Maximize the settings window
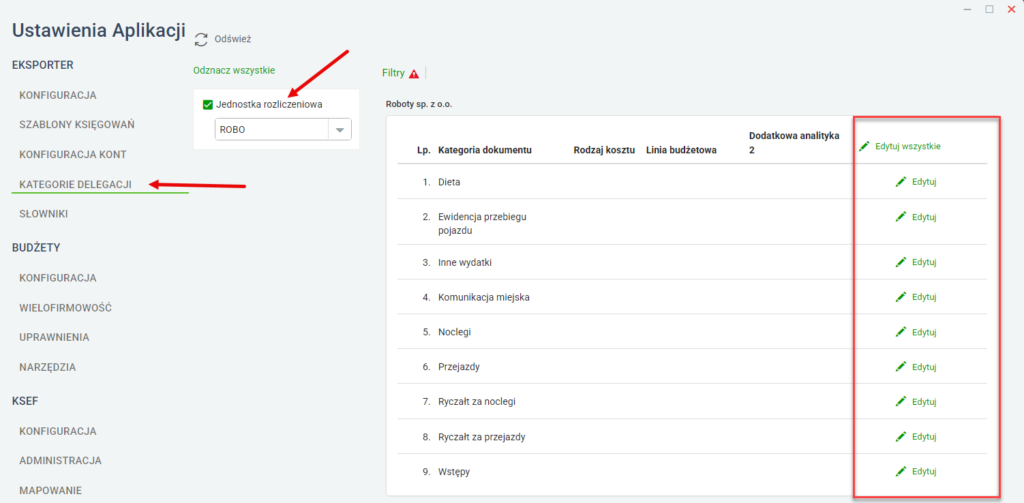The image size is (1024, 503). coord(989,9)
